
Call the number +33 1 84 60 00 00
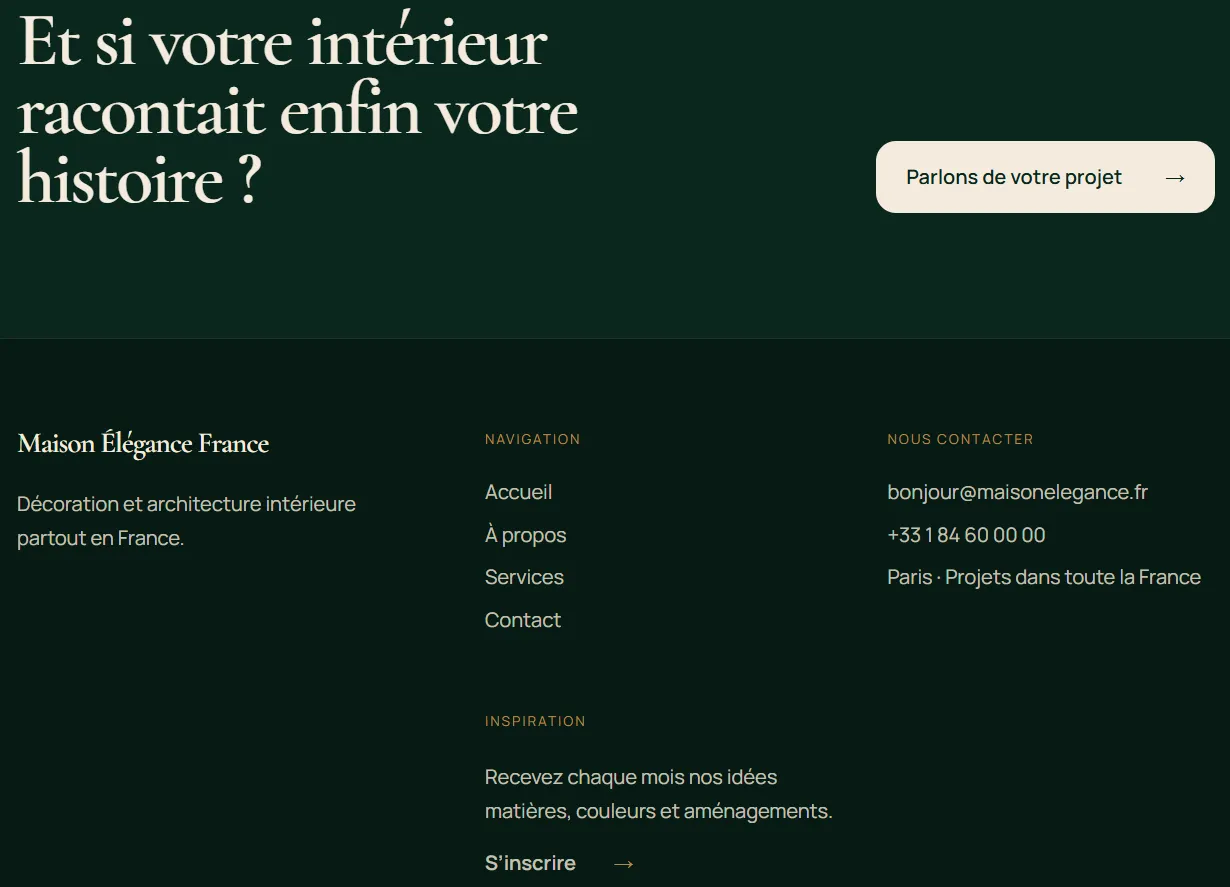pos(966,535)
